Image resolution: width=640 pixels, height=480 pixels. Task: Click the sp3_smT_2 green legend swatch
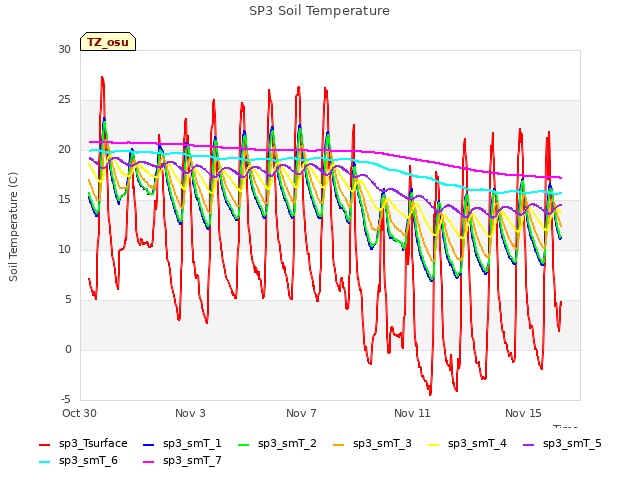click(244, 444)
